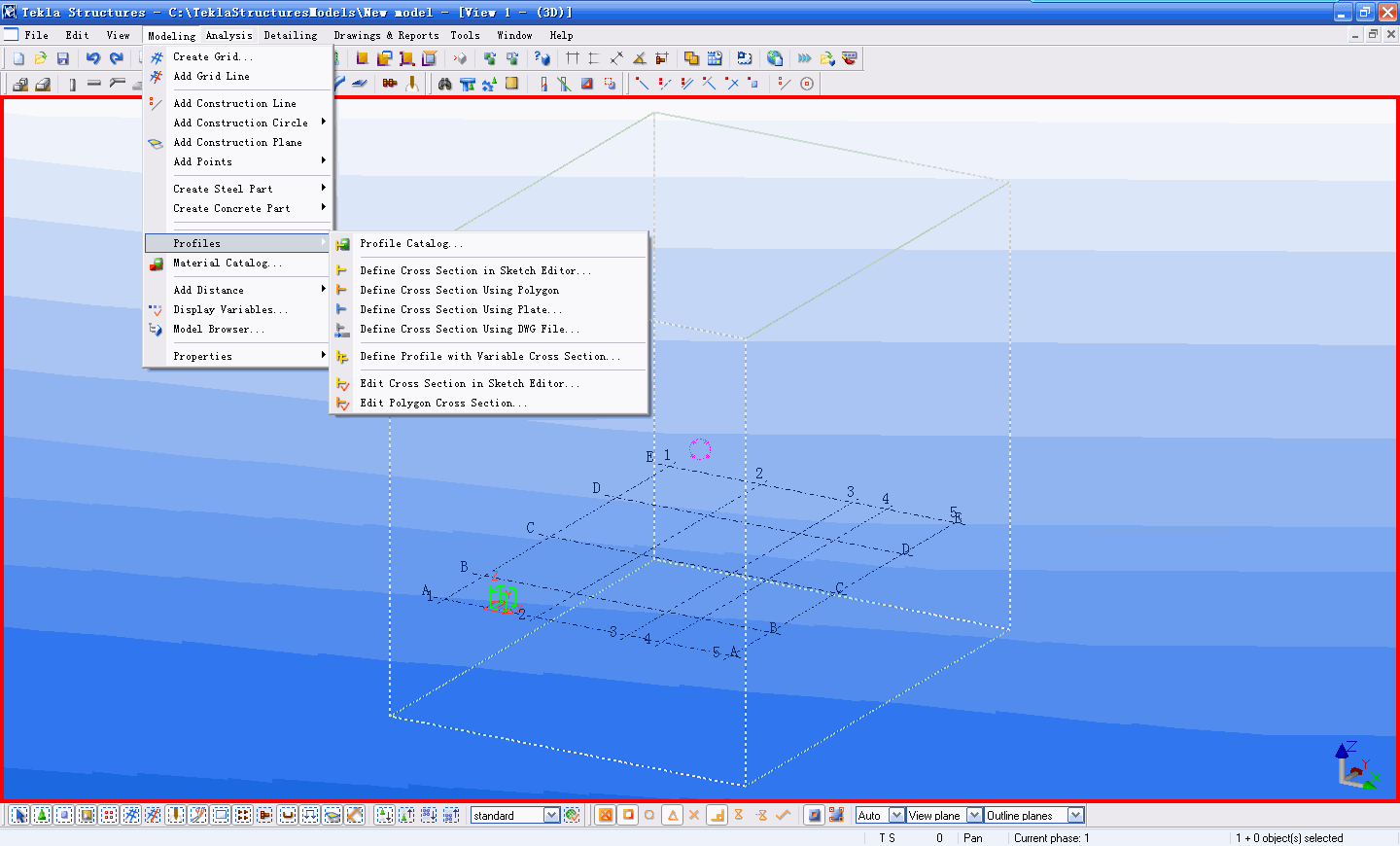The width and height of the screenshot is (1400, 846).
Task: Click the 'Pan' status bar text
Action: pos(972,838)
